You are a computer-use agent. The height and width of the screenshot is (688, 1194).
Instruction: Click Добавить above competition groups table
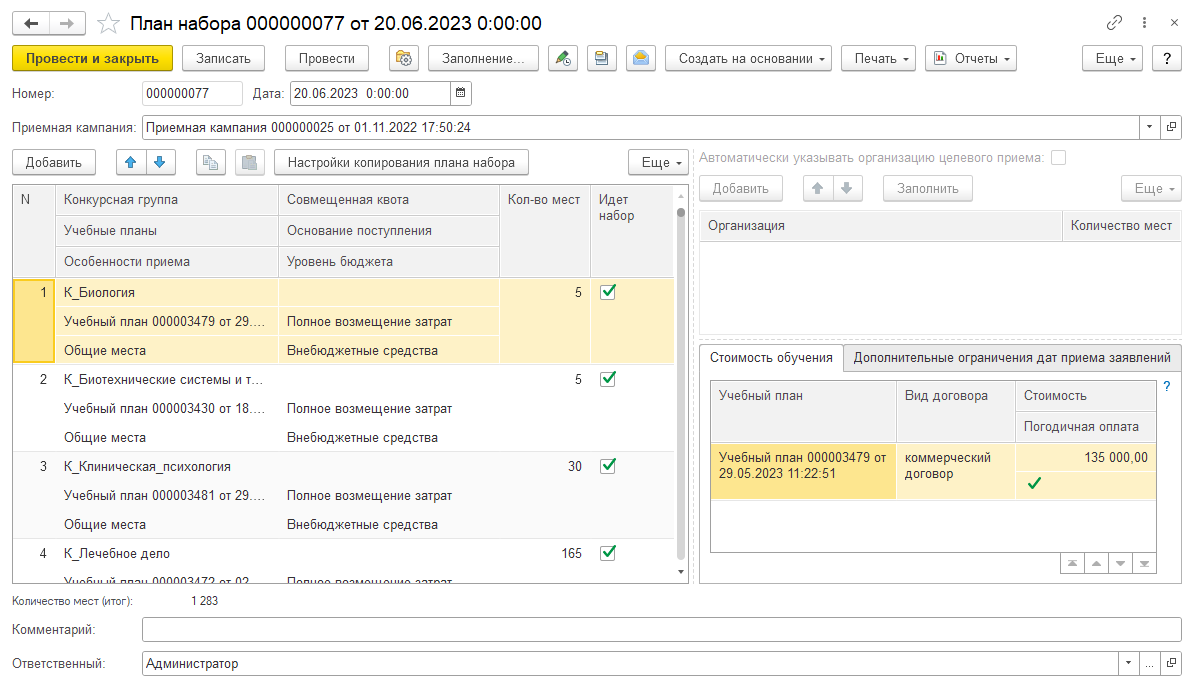tap(53, 162)
